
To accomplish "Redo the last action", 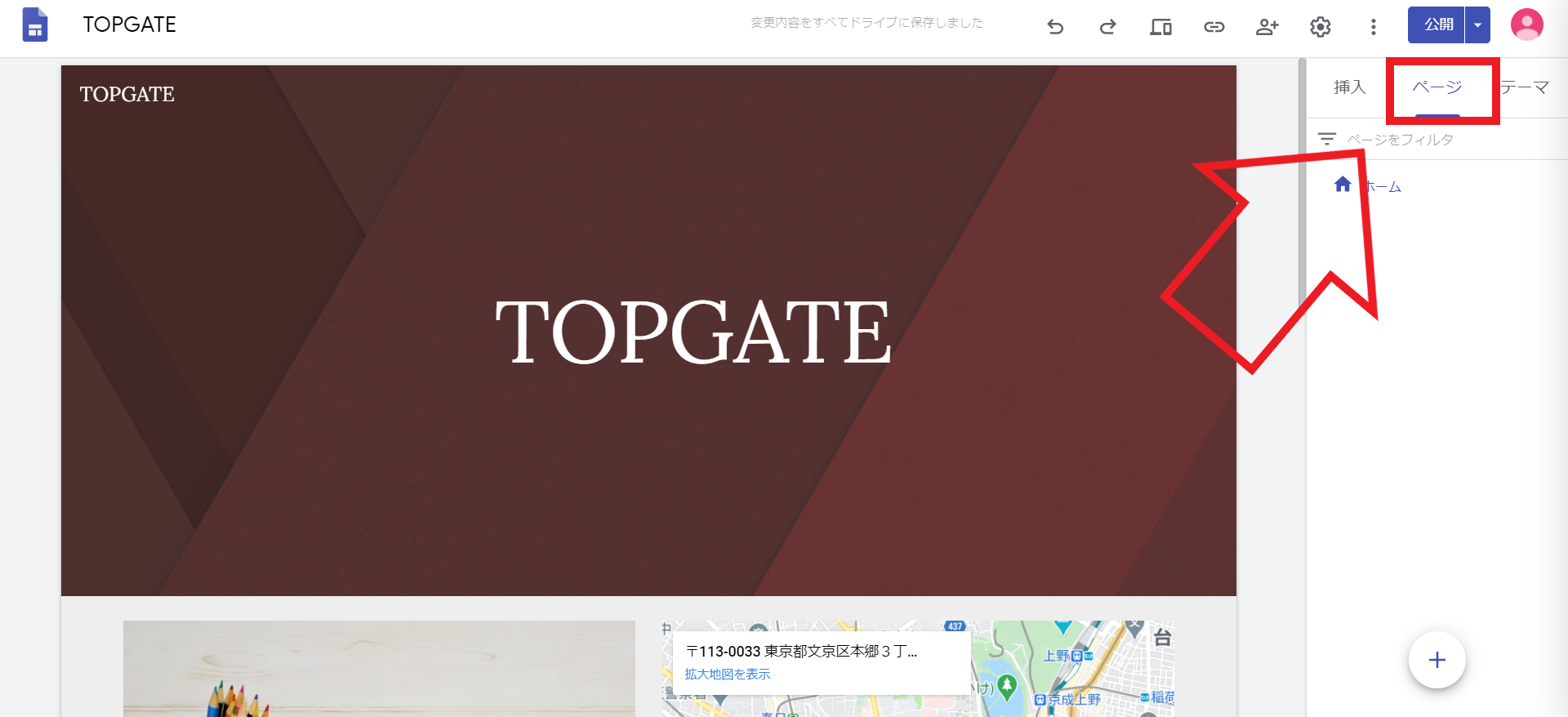I will click(1107, 27).
